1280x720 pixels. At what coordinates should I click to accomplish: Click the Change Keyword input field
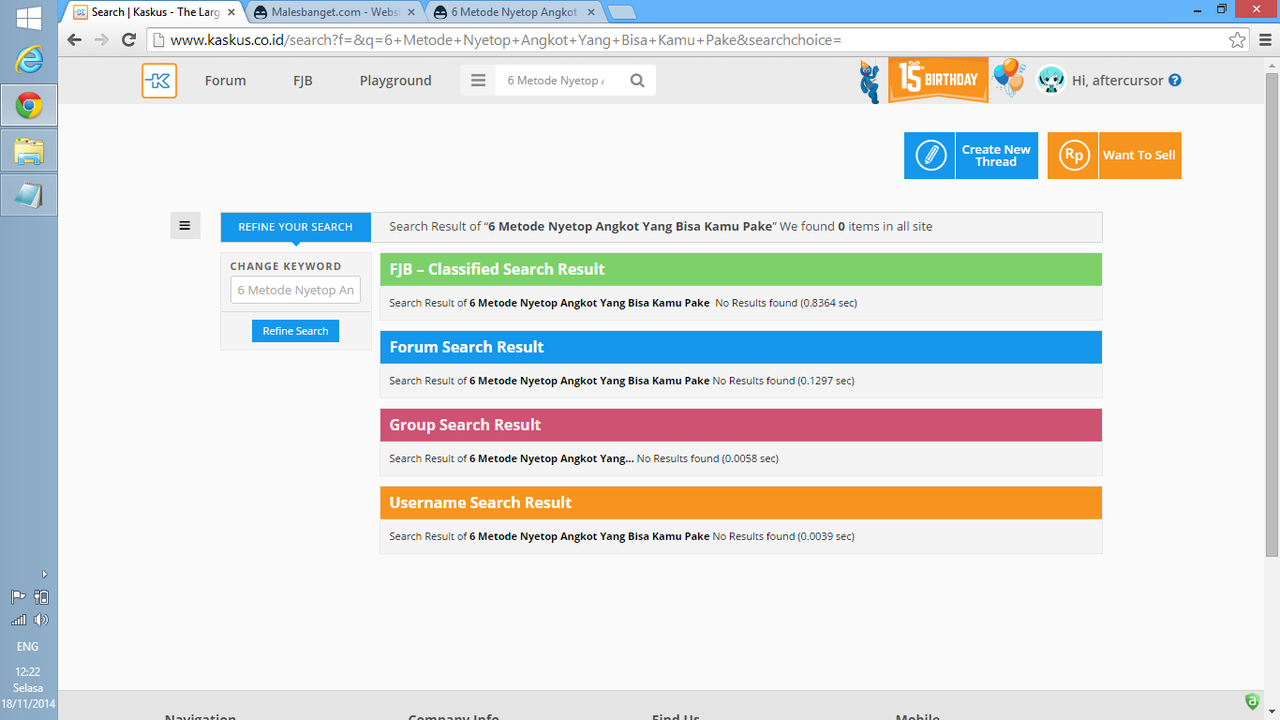click(x=295, y=290)
